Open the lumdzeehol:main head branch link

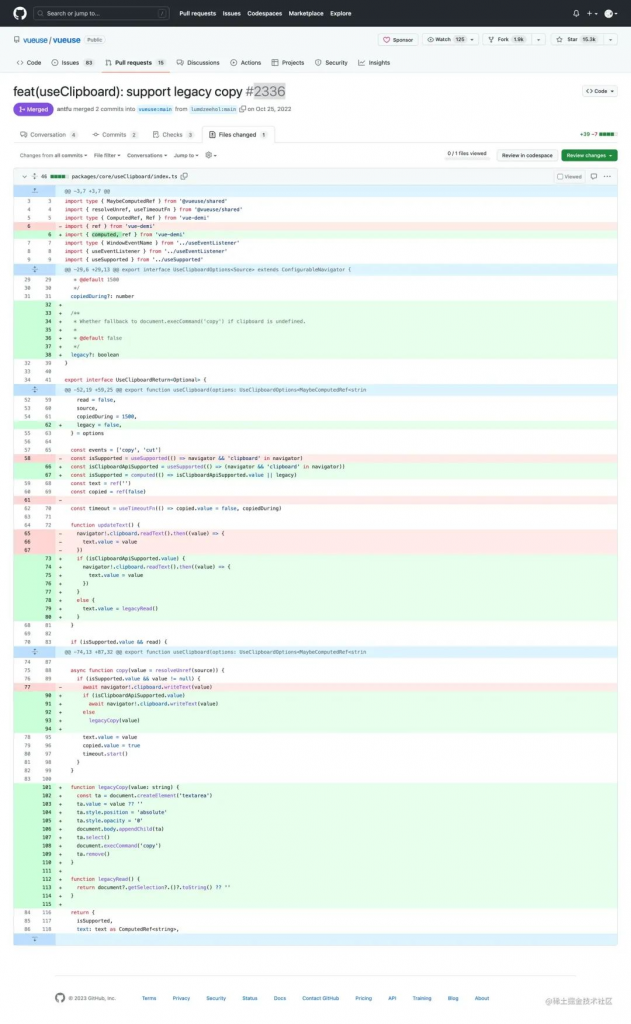click(x=213, y=109)
